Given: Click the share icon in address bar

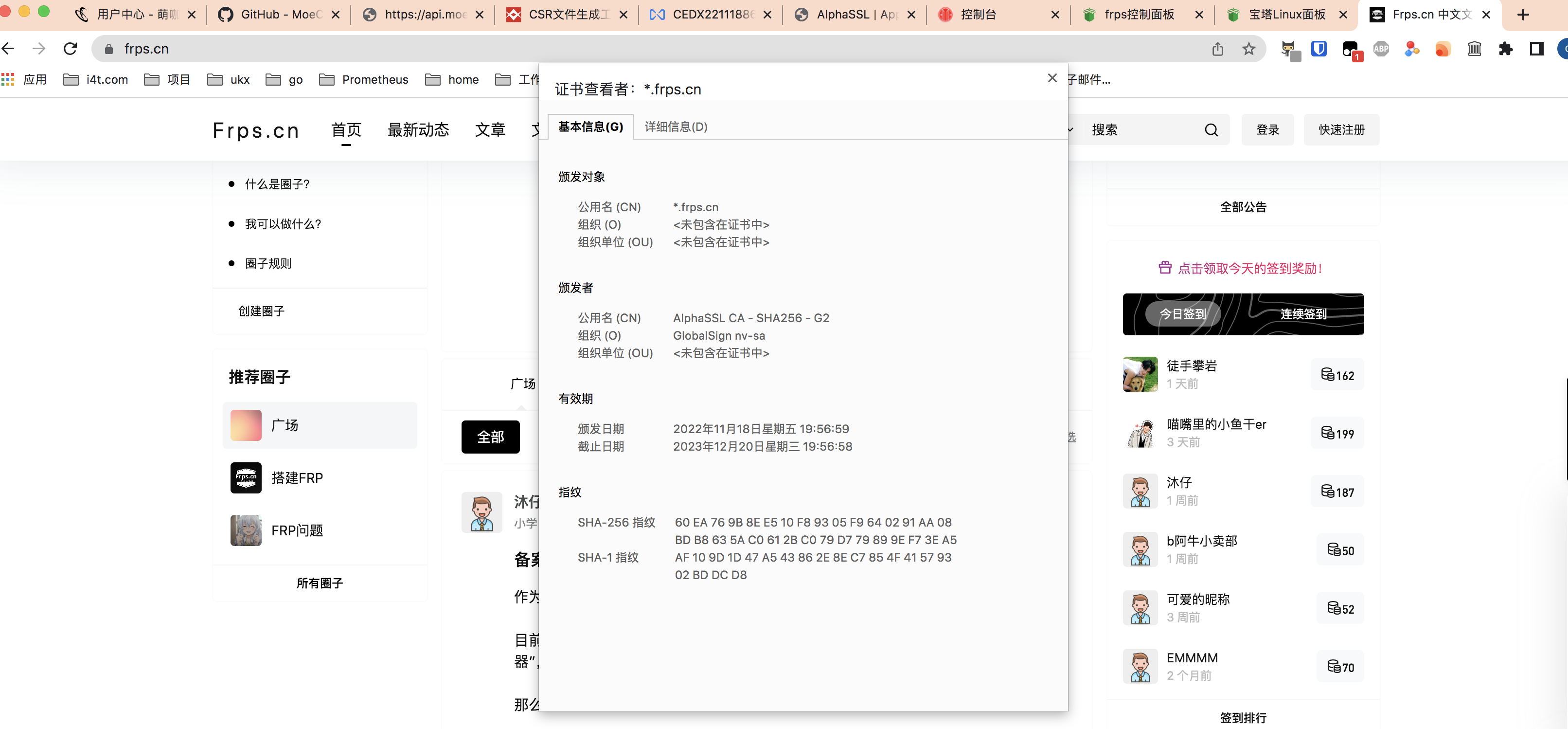Looking at the screenshot, I should [1217, 49].
